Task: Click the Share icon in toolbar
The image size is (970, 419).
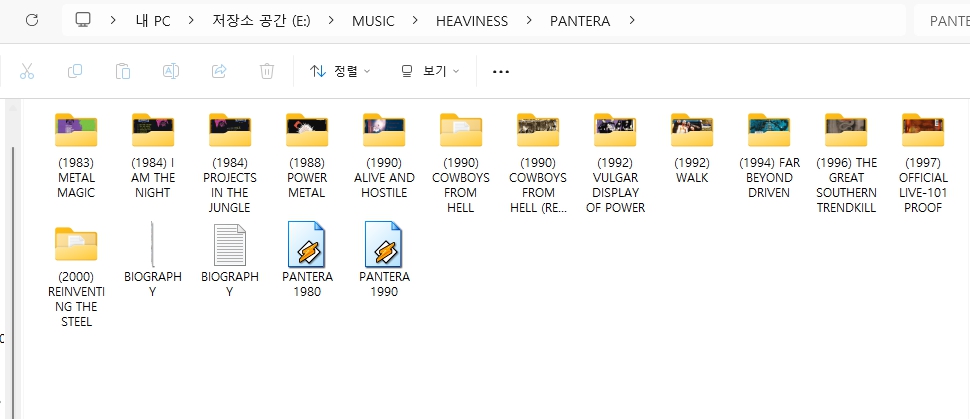Action: coord(219,71)
